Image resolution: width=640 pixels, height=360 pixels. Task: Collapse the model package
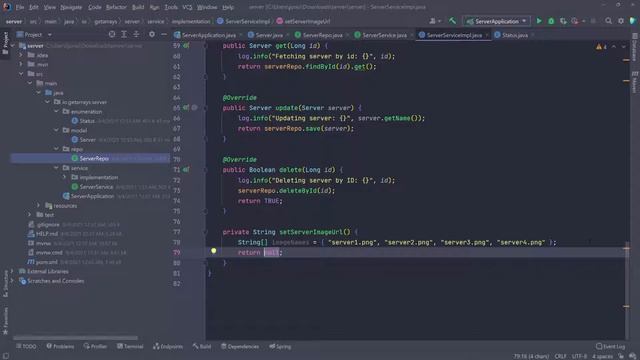click(x=56, y=130)
